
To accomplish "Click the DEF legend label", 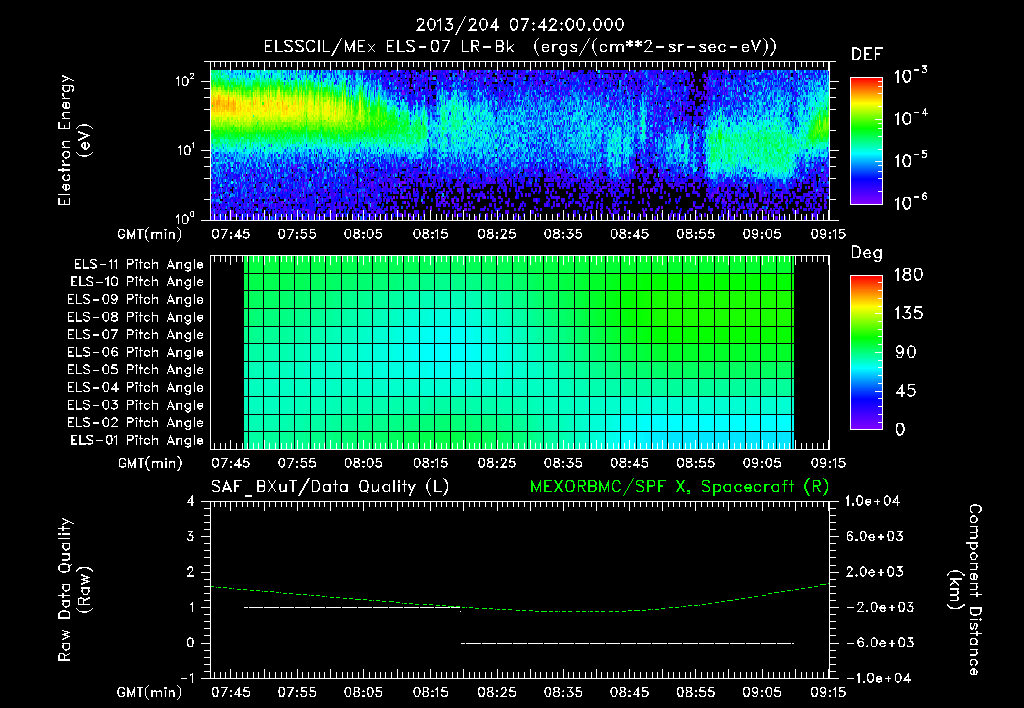I will [867, 54].
